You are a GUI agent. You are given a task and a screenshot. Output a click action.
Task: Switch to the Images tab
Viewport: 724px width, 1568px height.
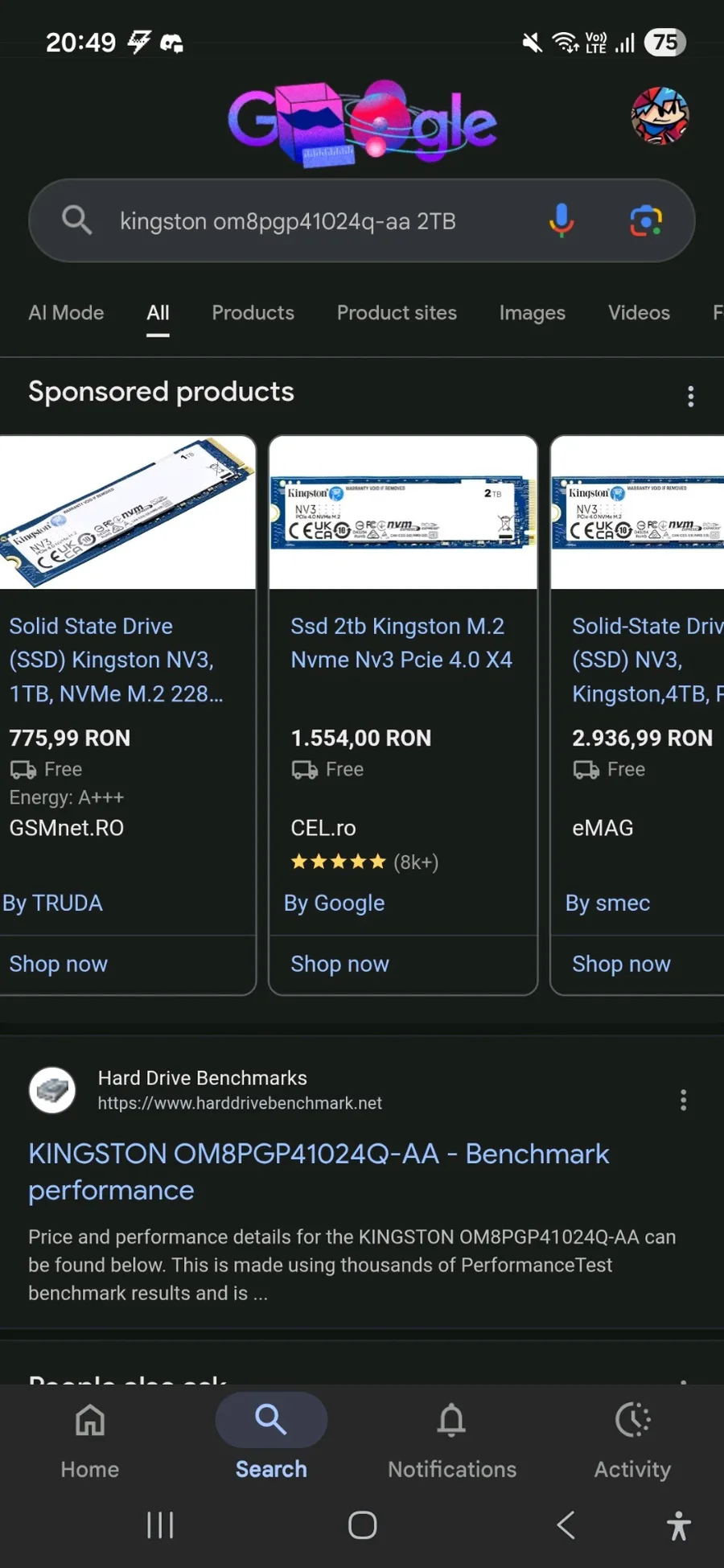pyautogui.click(x=532, y=313)
